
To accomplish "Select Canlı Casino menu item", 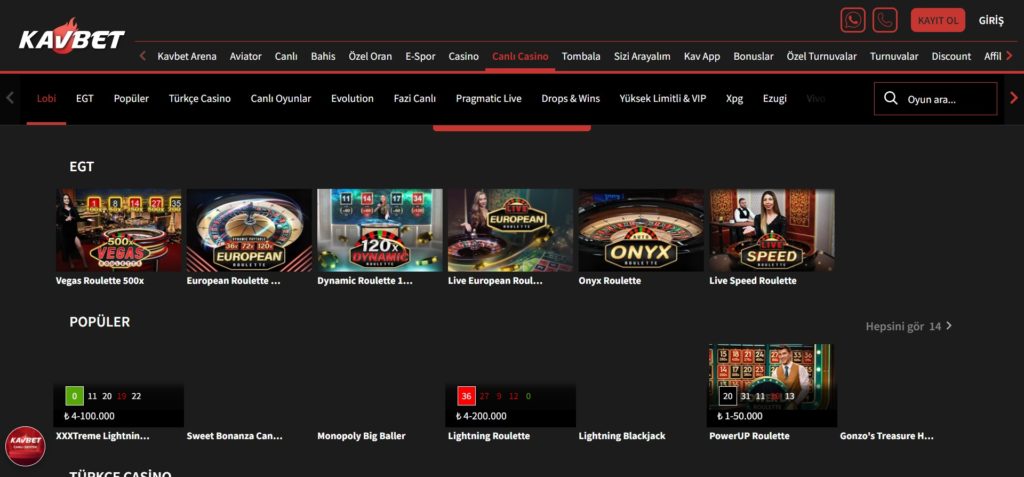I will 520,56.
